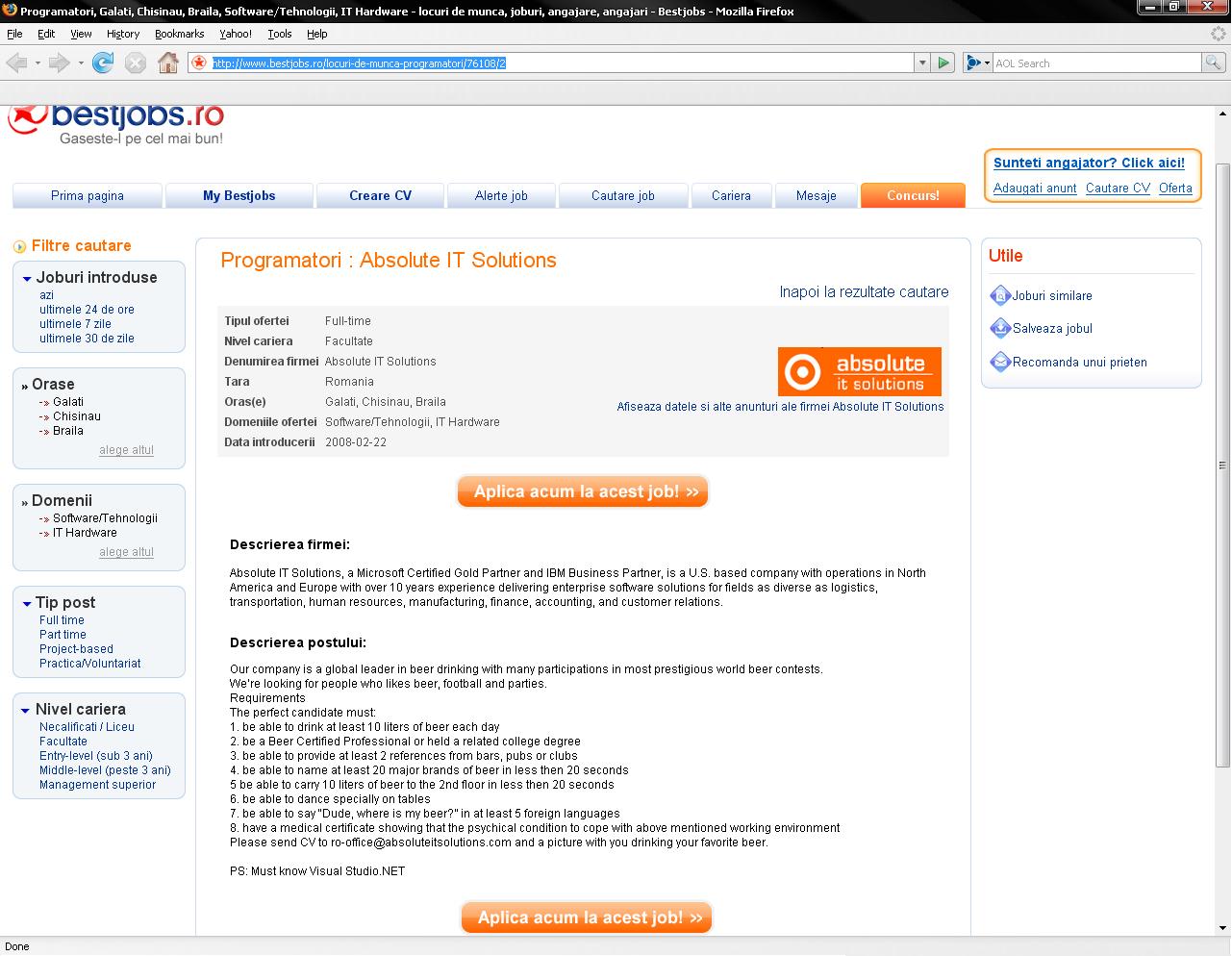Click the Joburi similare icon
Screen dimensions: 1232x956
click(1000, 295)
